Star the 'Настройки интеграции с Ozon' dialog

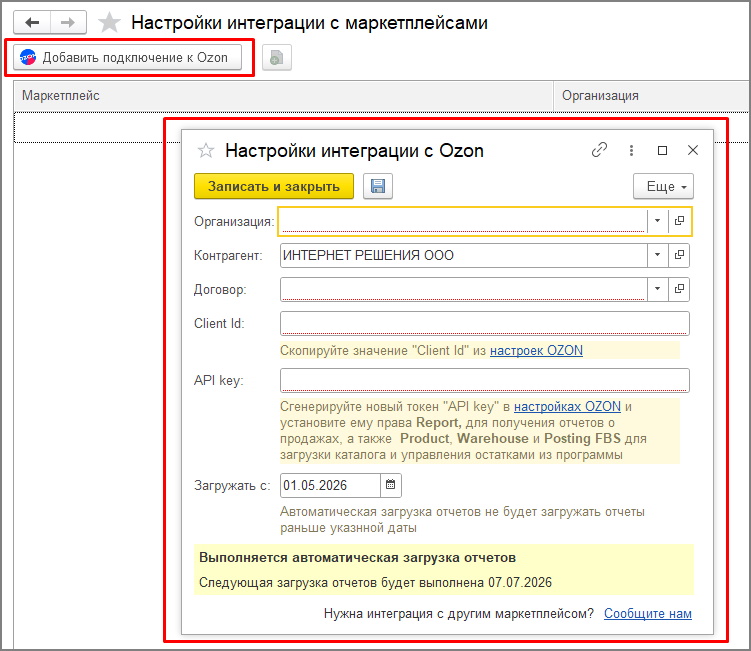pyautogui.click(x=206, y=150)
